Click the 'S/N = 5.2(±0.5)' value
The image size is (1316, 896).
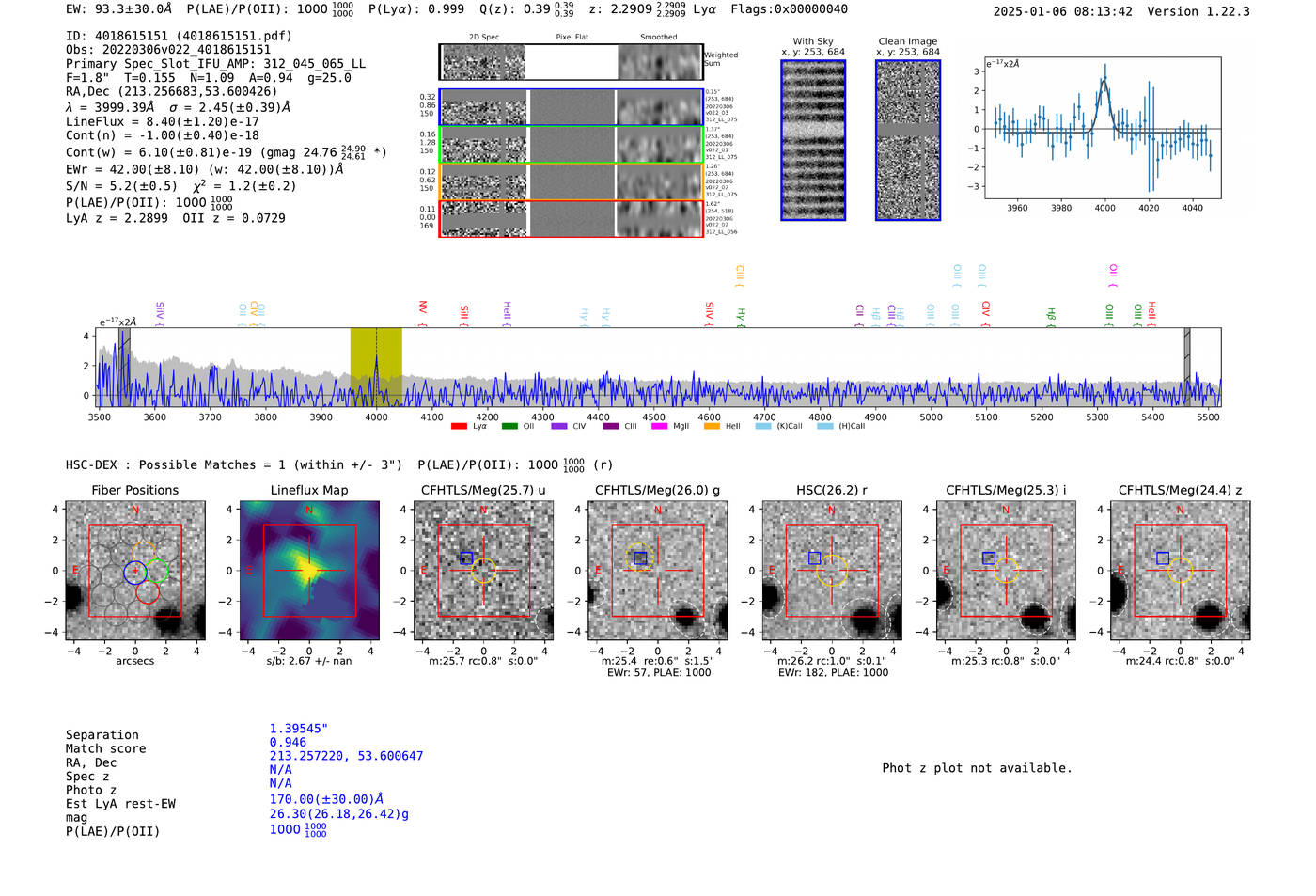pyautogui.click(x=121, y=186)
